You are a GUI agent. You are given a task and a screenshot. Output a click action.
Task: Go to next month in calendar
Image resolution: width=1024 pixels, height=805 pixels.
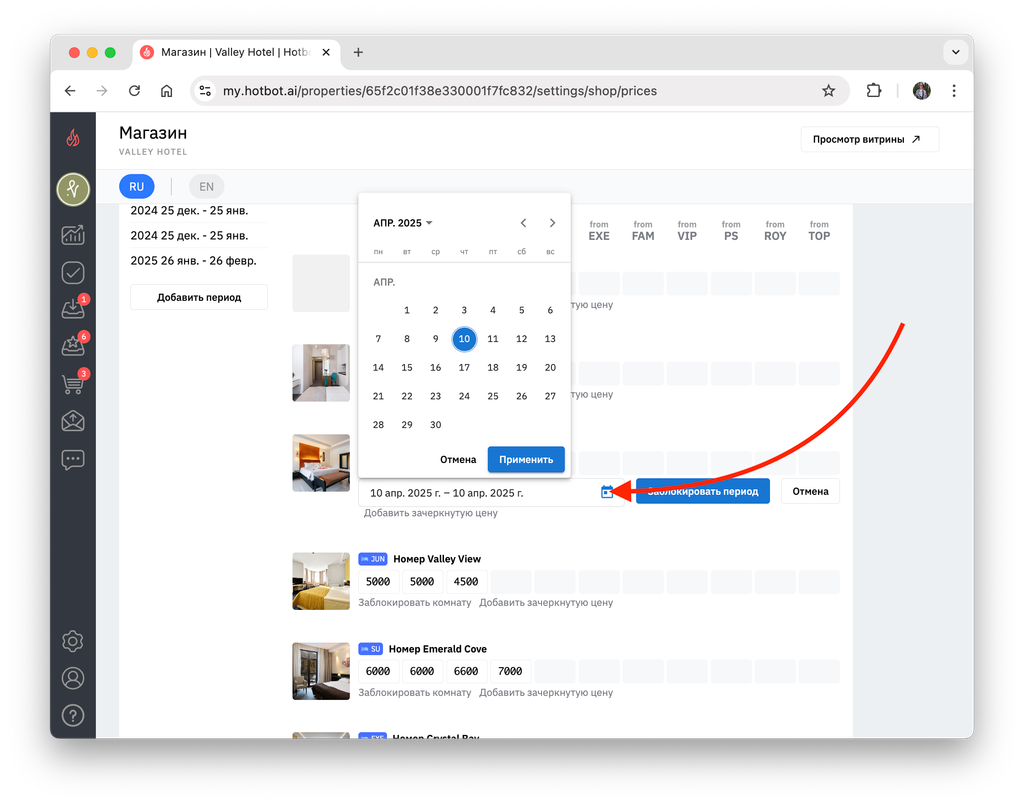tap(552, 223)
